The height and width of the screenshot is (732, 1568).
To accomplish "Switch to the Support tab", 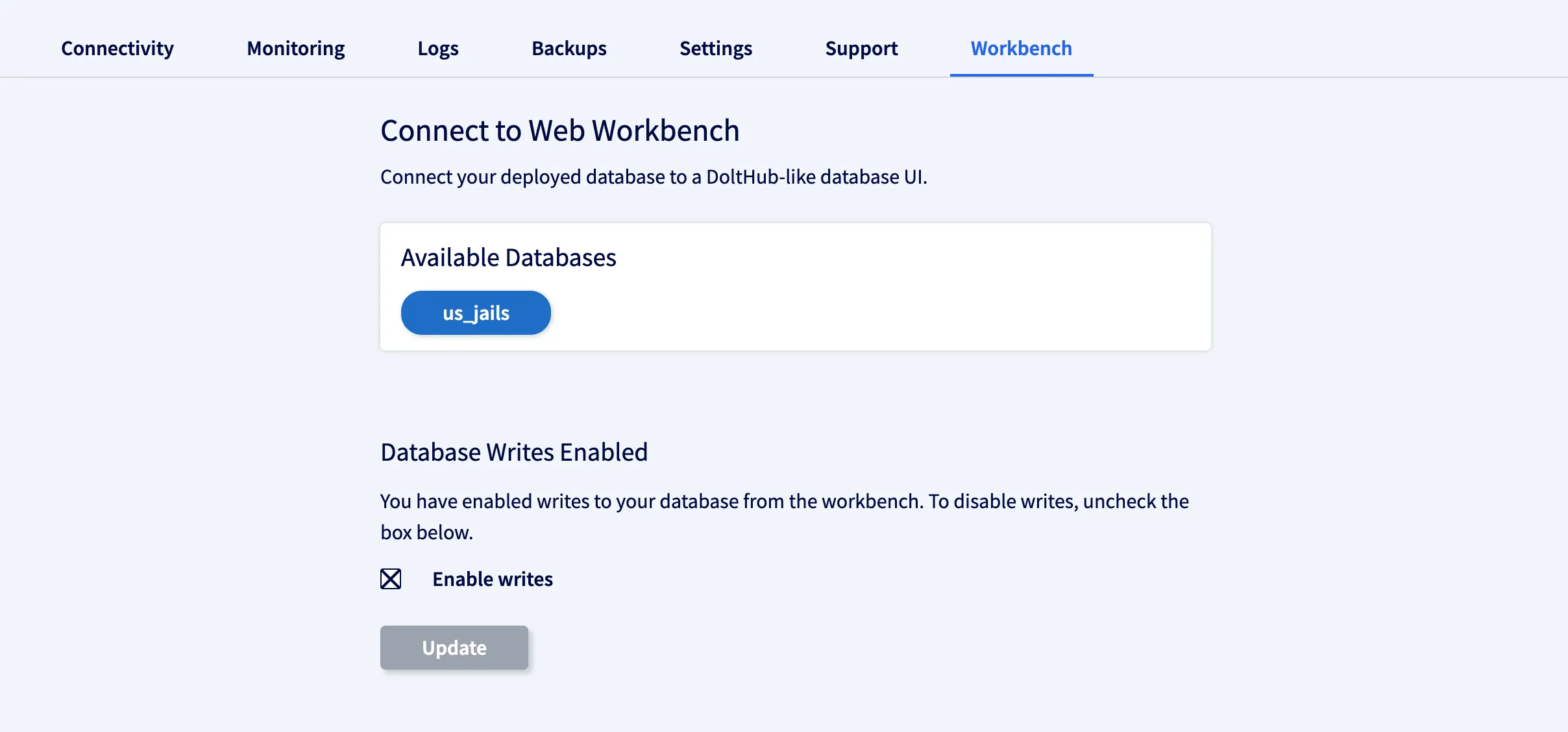I will (861, 48).
